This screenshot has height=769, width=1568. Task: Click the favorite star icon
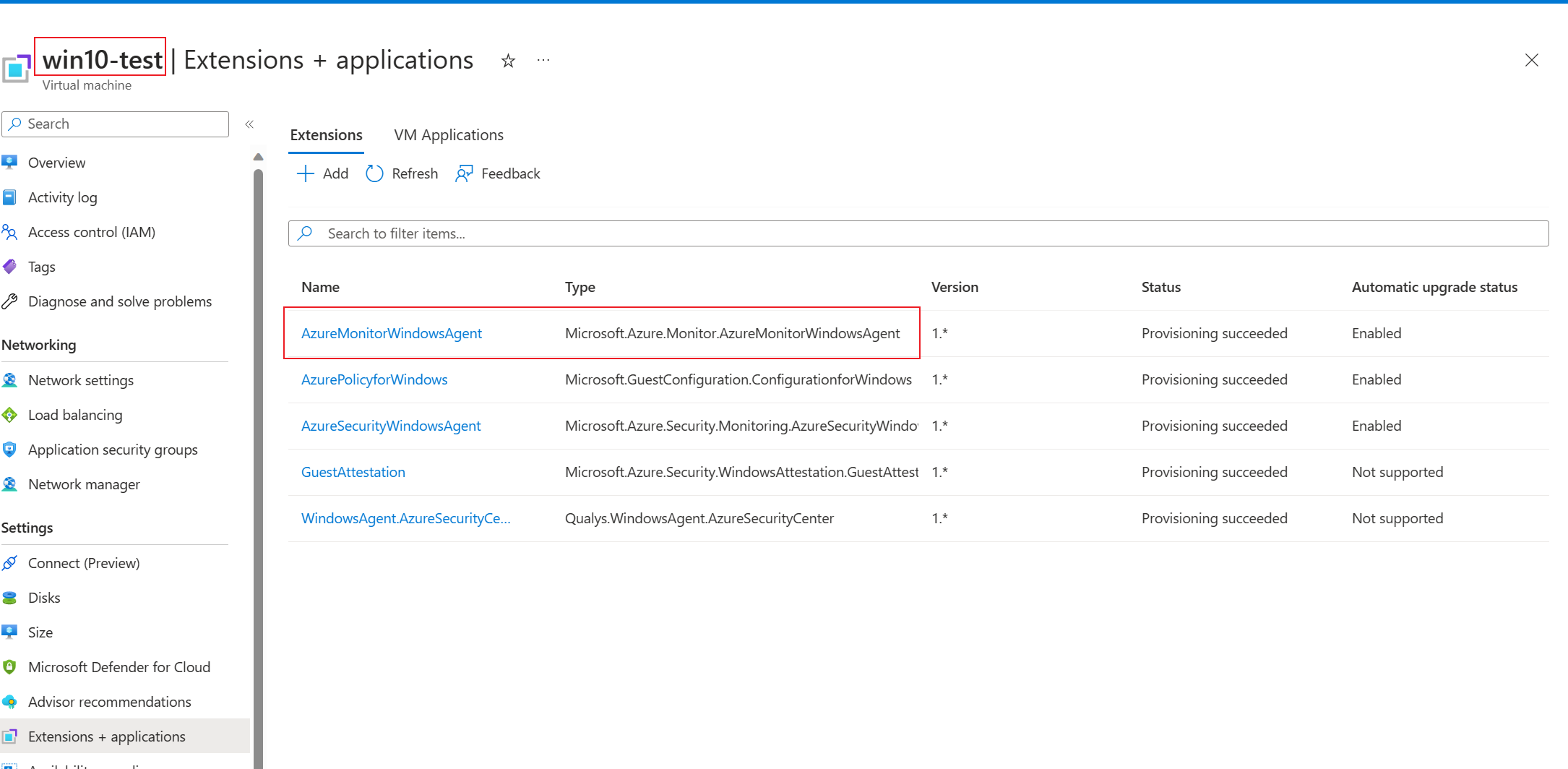[x=508, y=61]
